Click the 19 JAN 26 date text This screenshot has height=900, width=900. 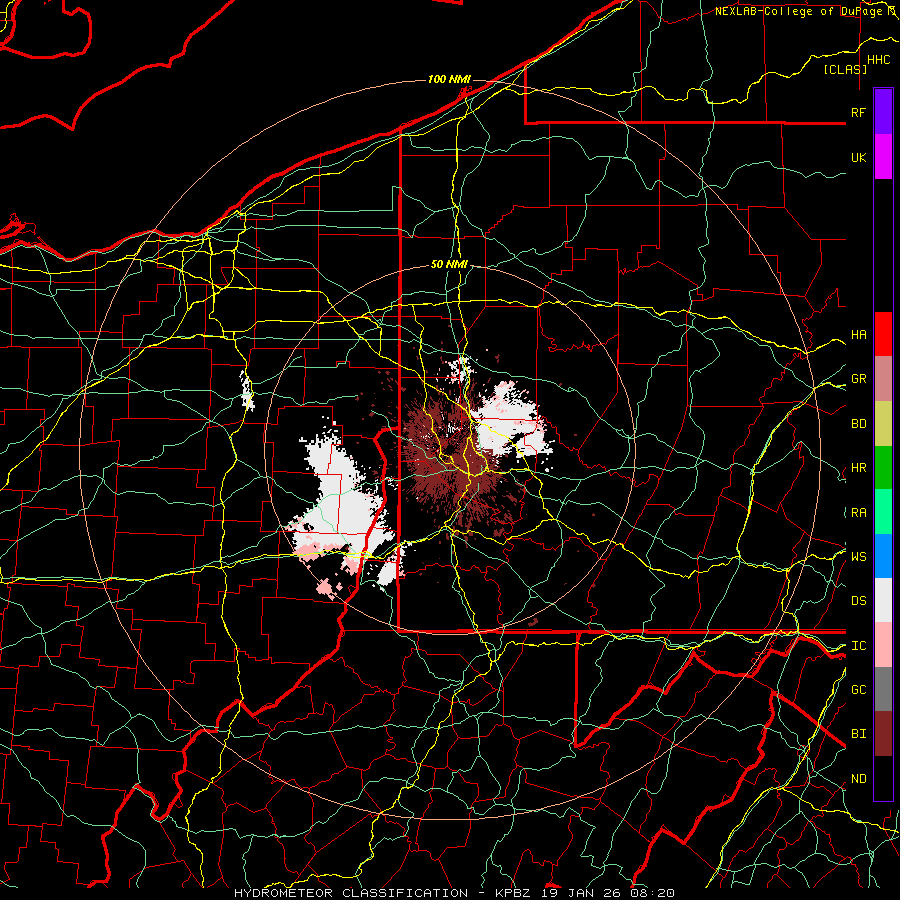point(580,893)
